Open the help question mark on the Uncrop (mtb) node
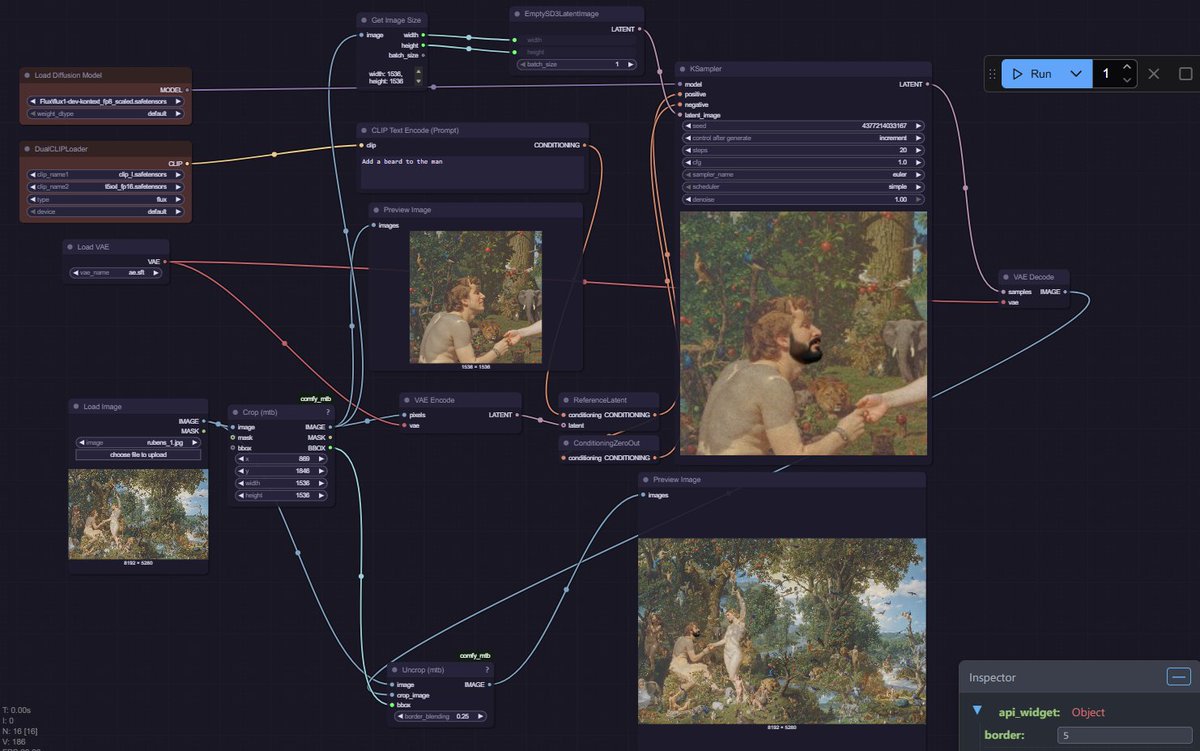 click(487, 669)
